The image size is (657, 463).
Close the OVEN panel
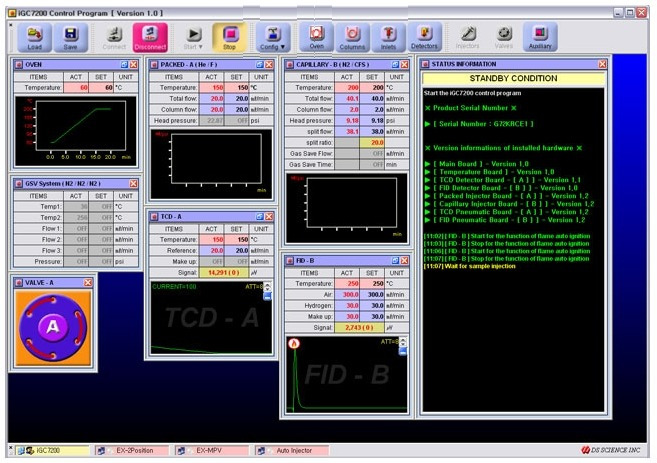(133, 65)
